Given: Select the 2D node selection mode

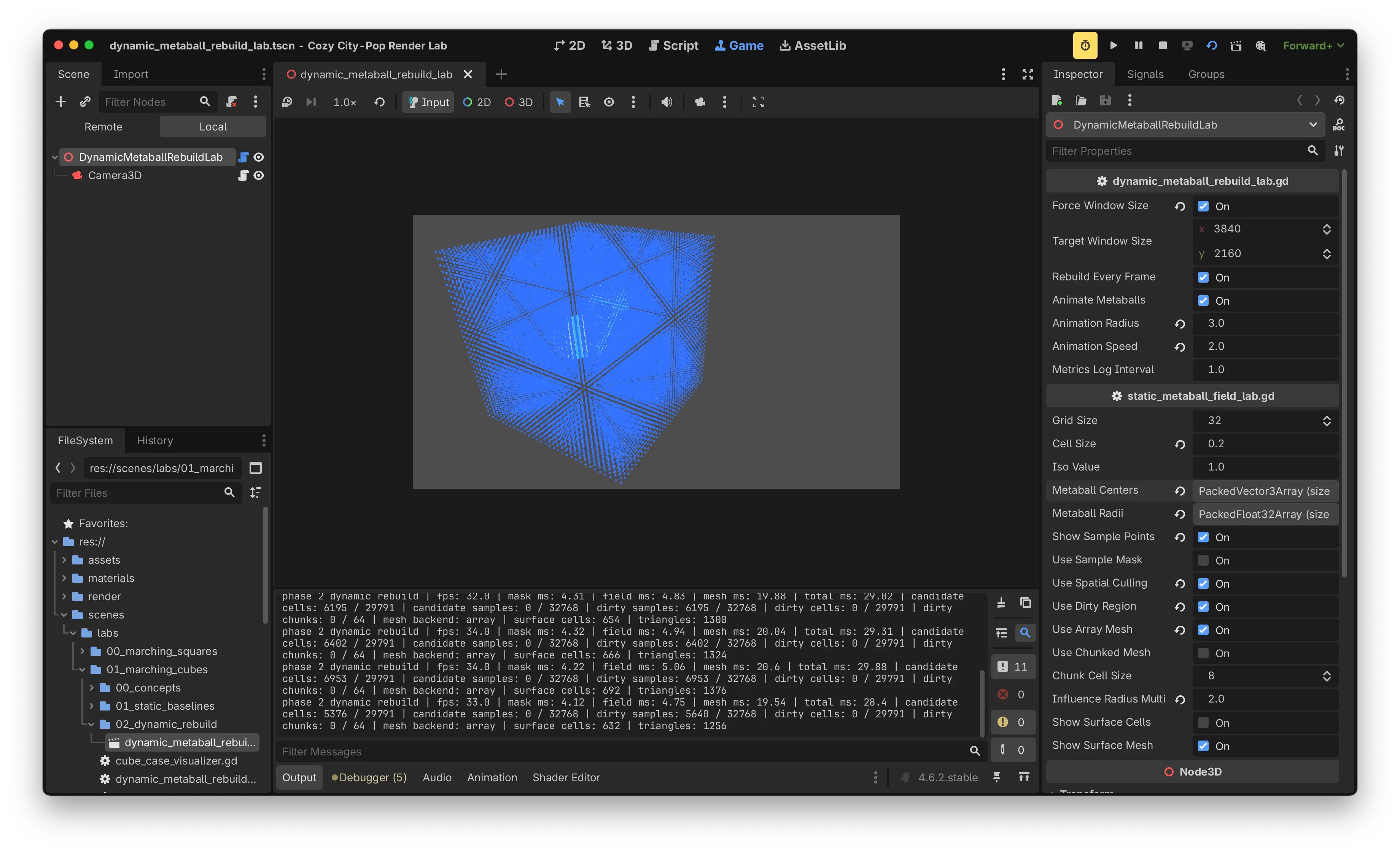Looking at the screenshot, I should [x=477, y=102].
